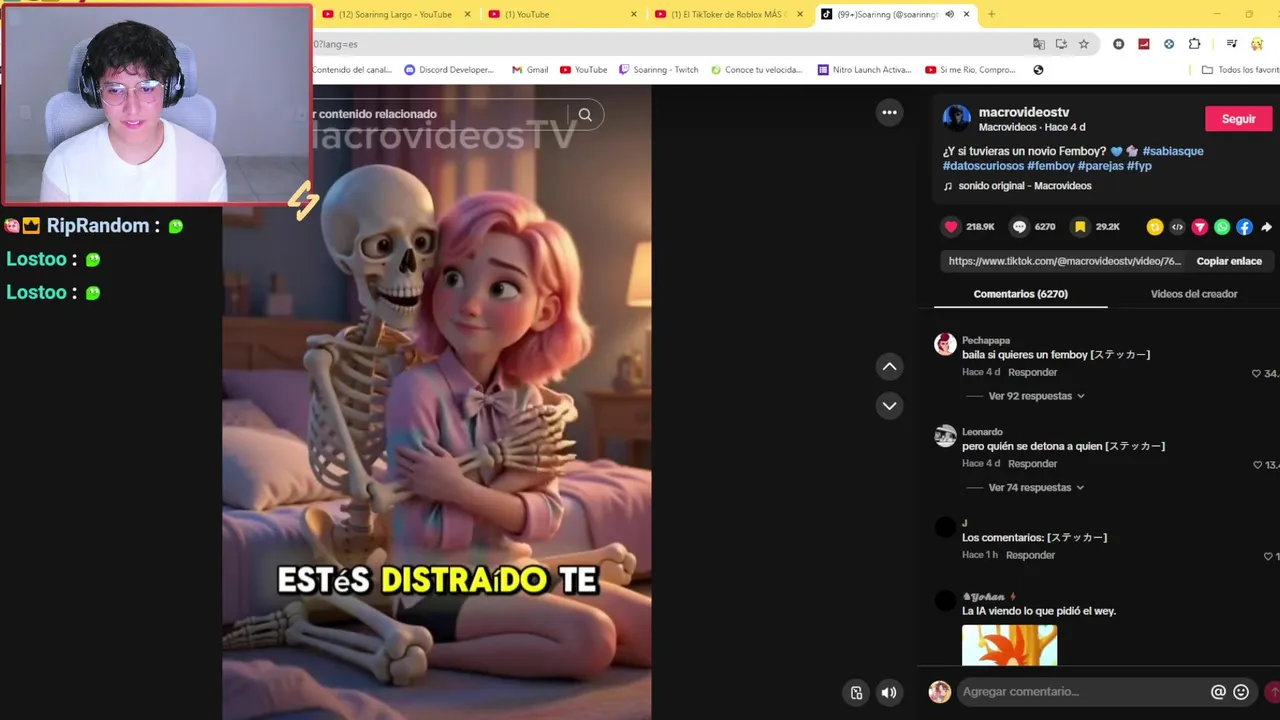1280x720 pixels.
Task: Click the embed code icon
Action: pos(1177,227)
